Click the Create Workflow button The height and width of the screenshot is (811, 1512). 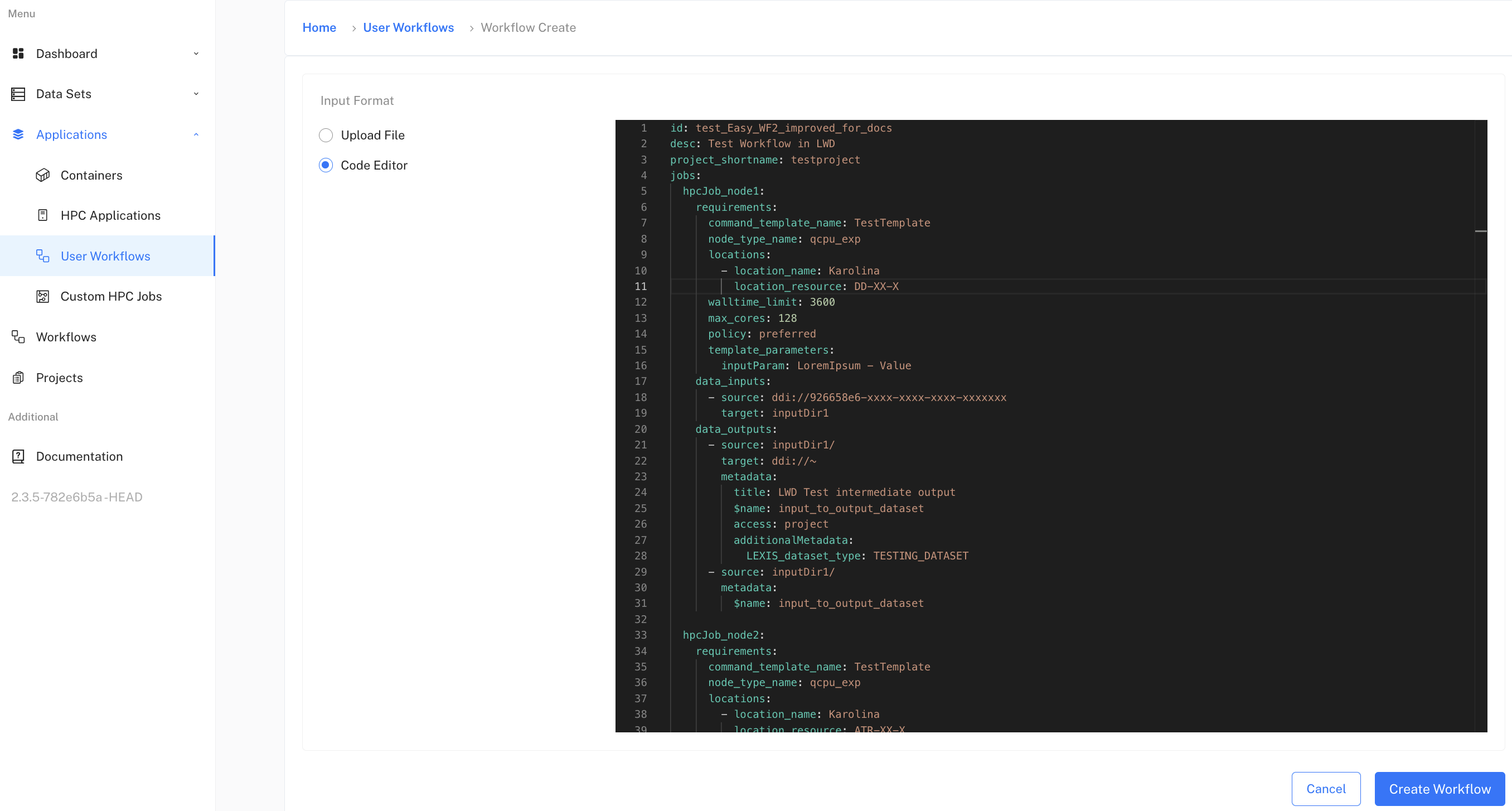click(x=1439, y=789)
